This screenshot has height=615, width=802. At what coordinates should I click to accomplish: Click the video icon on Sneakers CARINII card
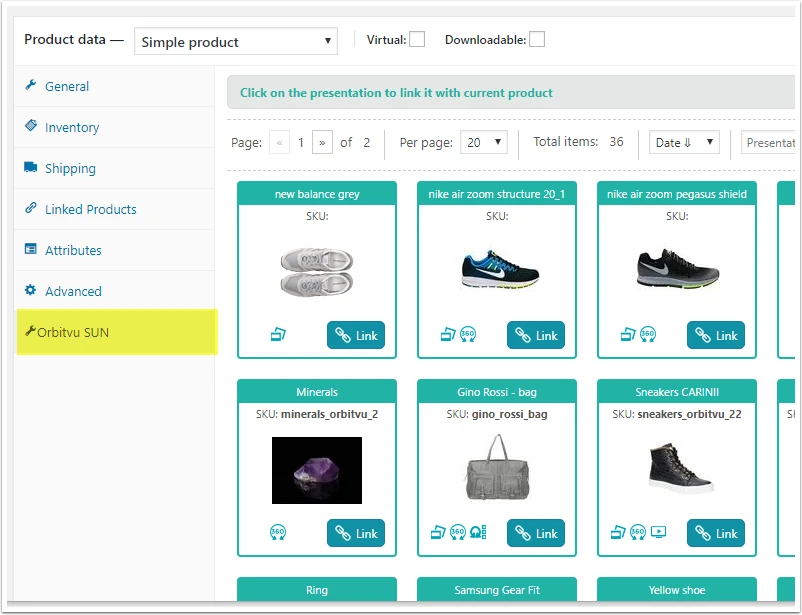point(658,532)
